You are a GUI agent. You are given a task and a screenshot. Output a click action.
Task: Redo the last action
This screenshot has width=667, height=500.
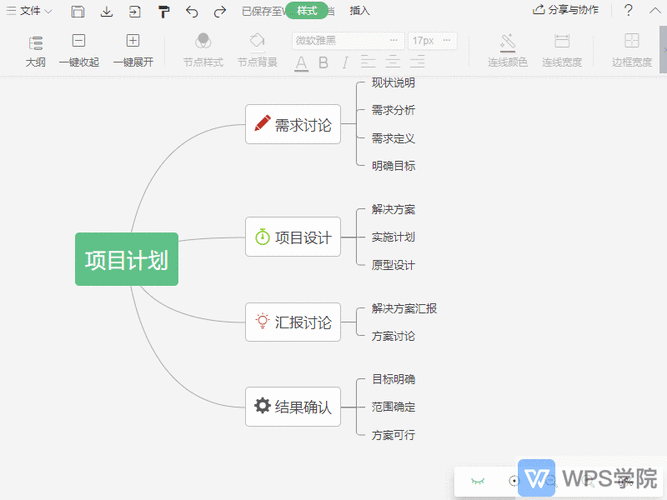[x=219, y=11]
